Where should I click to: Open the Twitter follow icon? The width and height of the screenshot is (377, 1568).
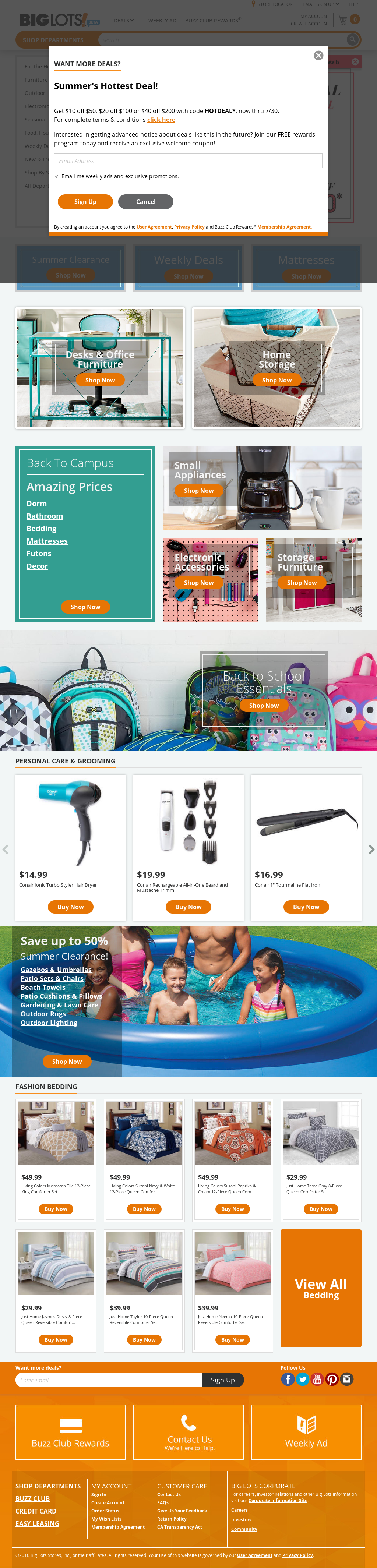click(x=302, y=1379)
